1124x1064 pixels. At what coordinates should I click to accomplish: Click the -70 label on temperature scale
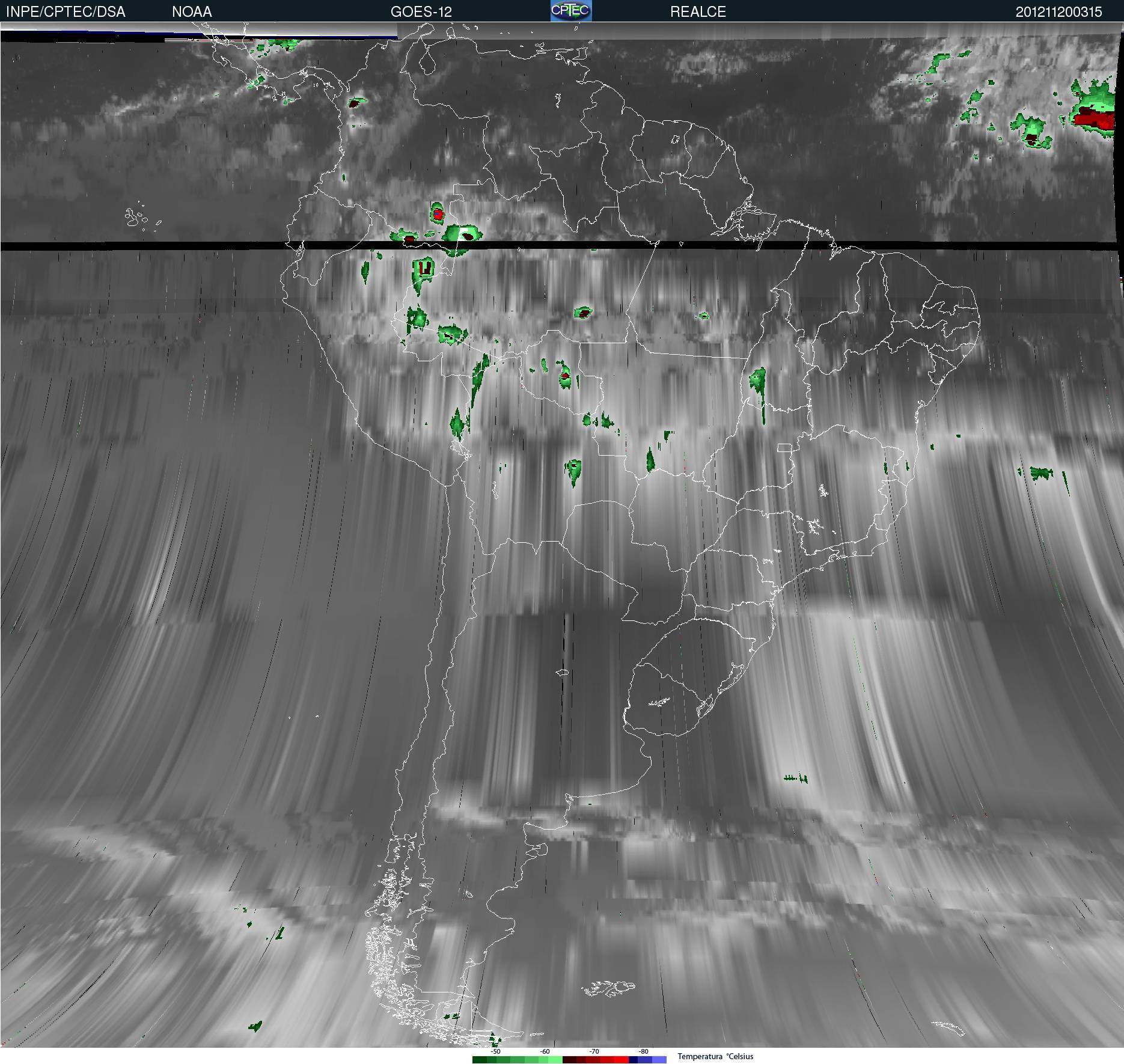click(x=594, y=1051)
